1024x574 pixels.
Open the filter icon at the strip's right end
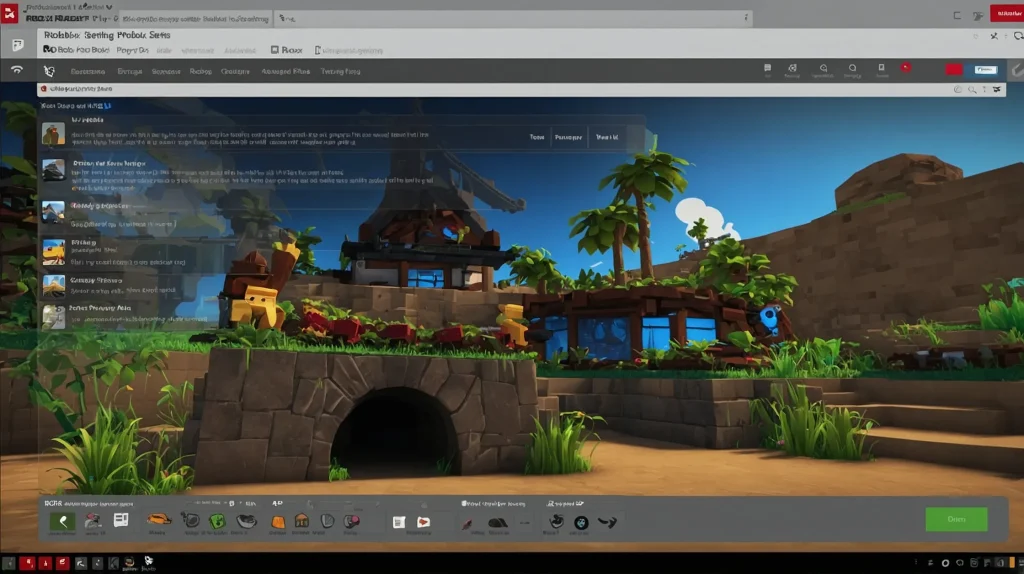(997, 89)
